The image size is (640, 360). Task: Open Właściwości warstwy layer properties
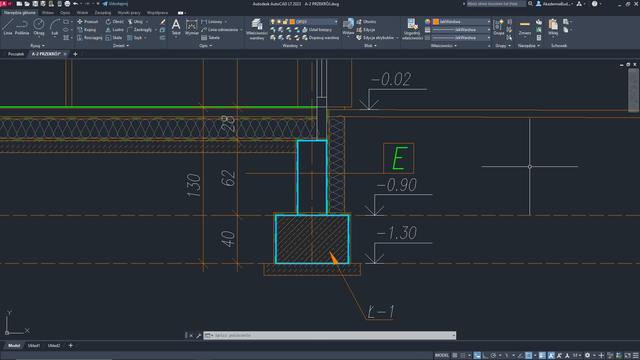click(x=257, y=29)
